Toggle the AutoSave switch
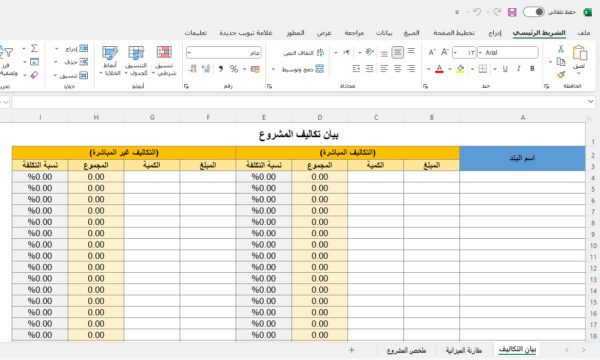Screen dimensions: 600x360 [x=533, y=12]
